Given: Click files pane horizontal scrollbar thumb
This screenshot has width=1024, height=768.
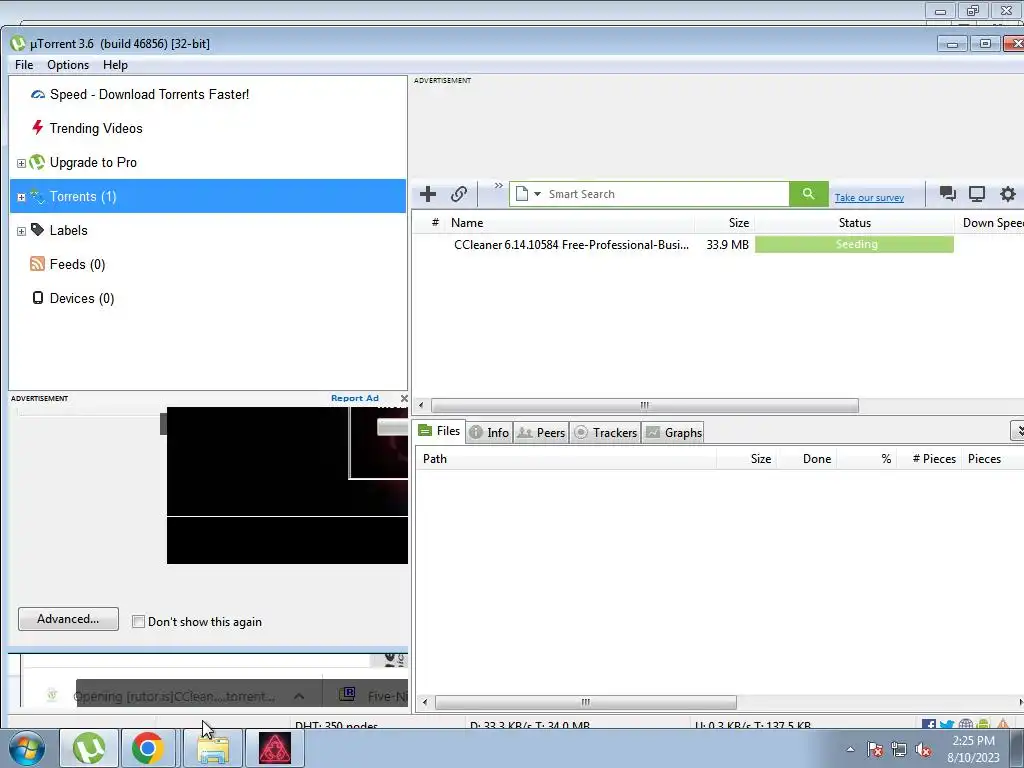Looking at the screenshot, I should click(586, 703).
